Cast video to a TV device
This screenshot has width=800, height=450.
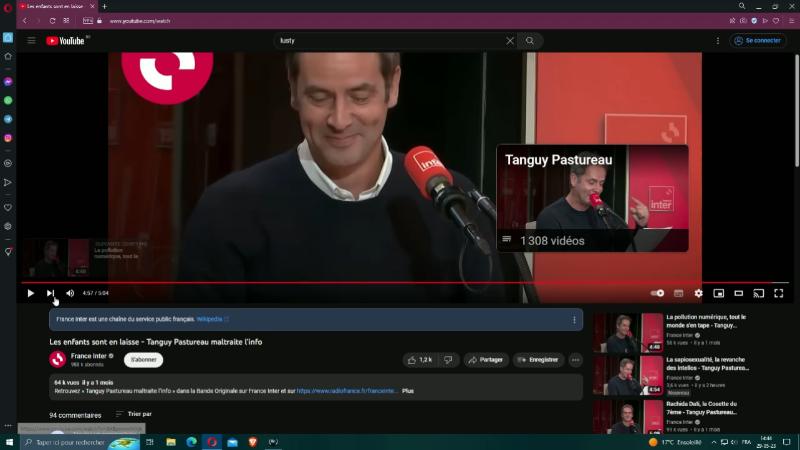click(x=759, y=293)
